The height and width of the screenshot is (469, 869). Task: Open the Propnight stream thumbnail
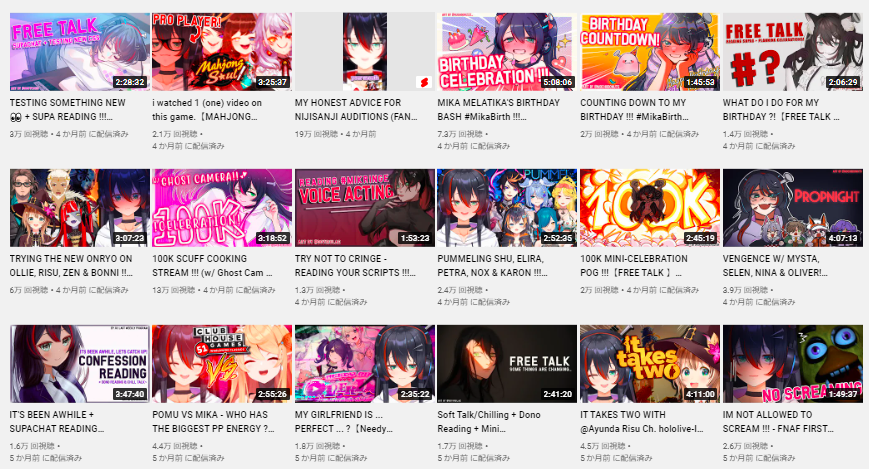(793, 208)
